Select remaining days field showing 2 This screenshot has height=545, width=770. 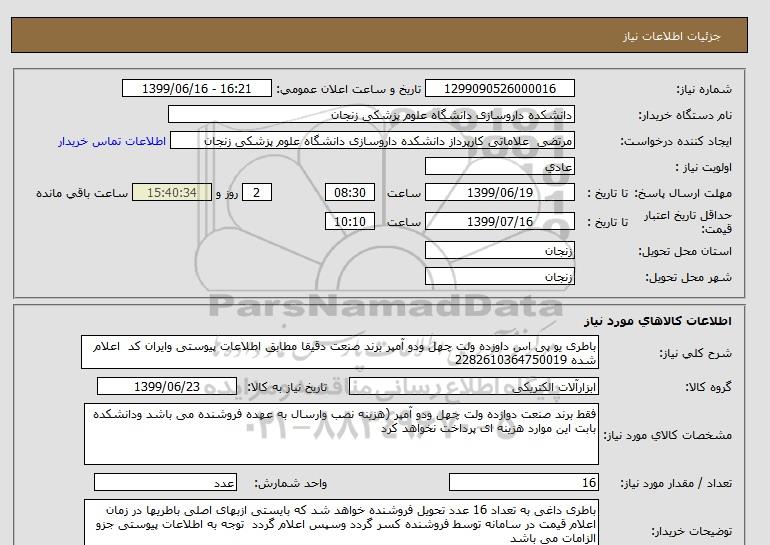point(256,192)
